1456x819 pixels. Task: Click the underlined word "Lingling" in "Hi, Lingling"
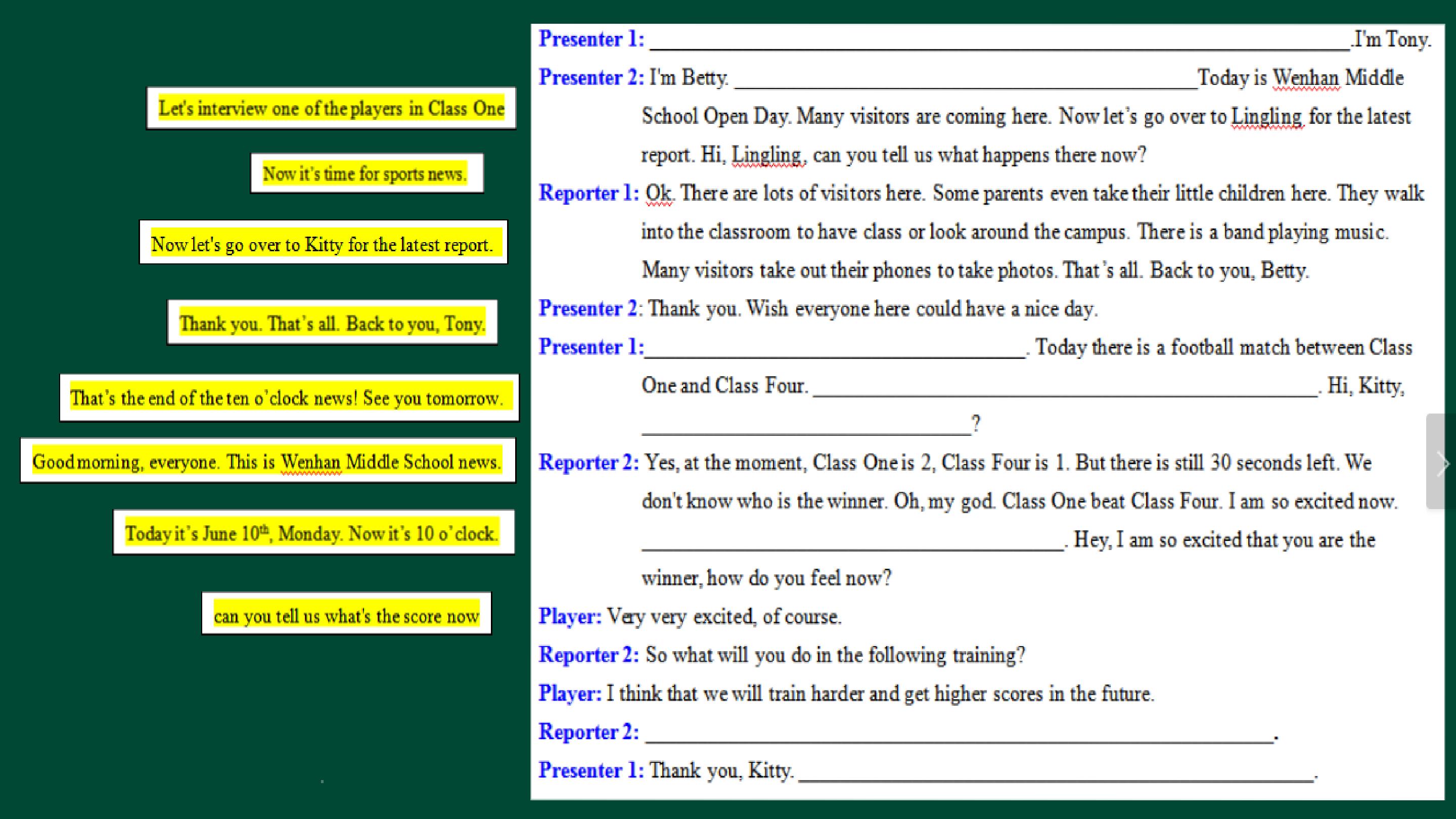[x=766, y=154]
